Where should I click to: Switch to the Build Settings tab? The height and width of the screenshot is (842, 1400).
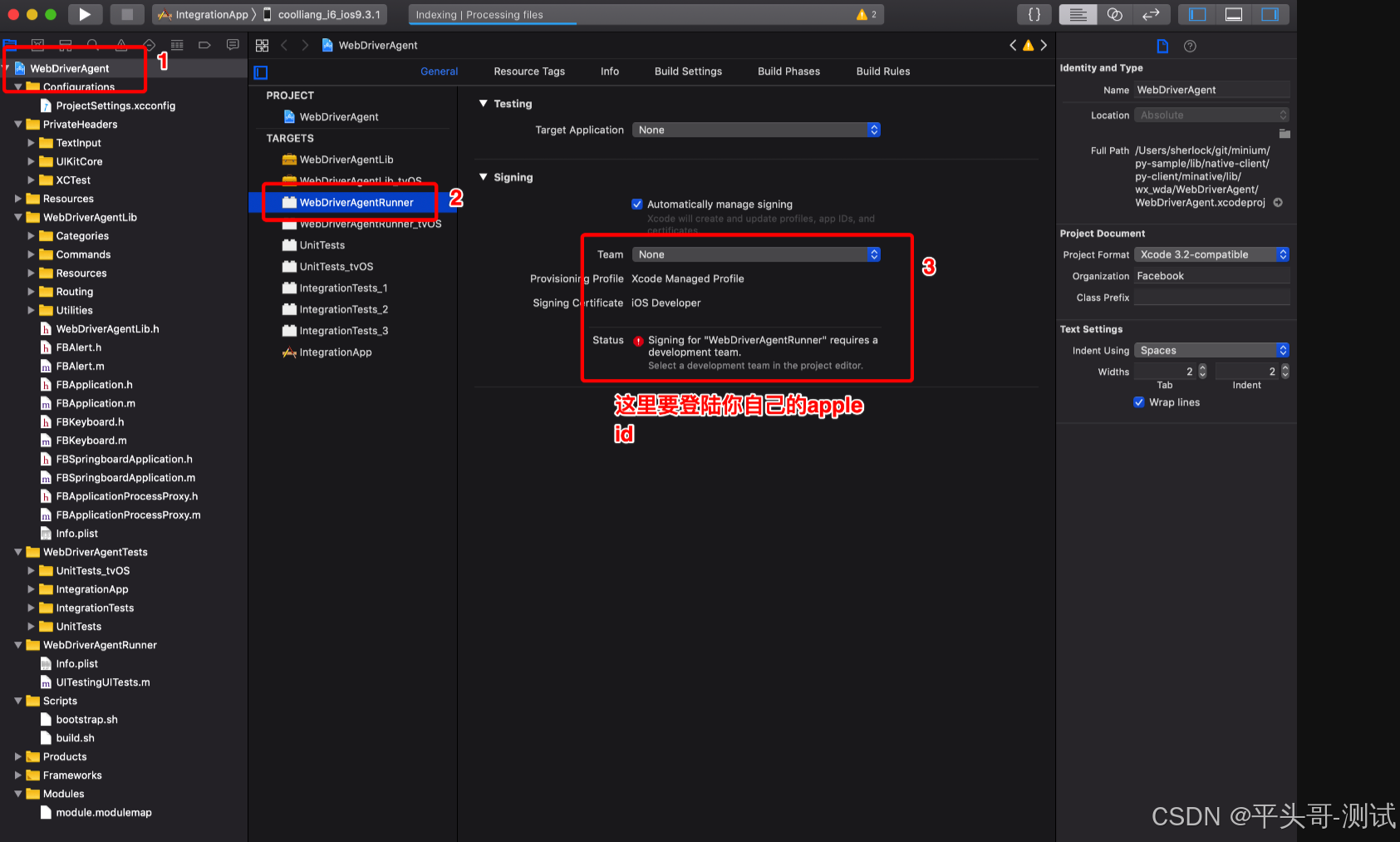(x=688, y=71)
